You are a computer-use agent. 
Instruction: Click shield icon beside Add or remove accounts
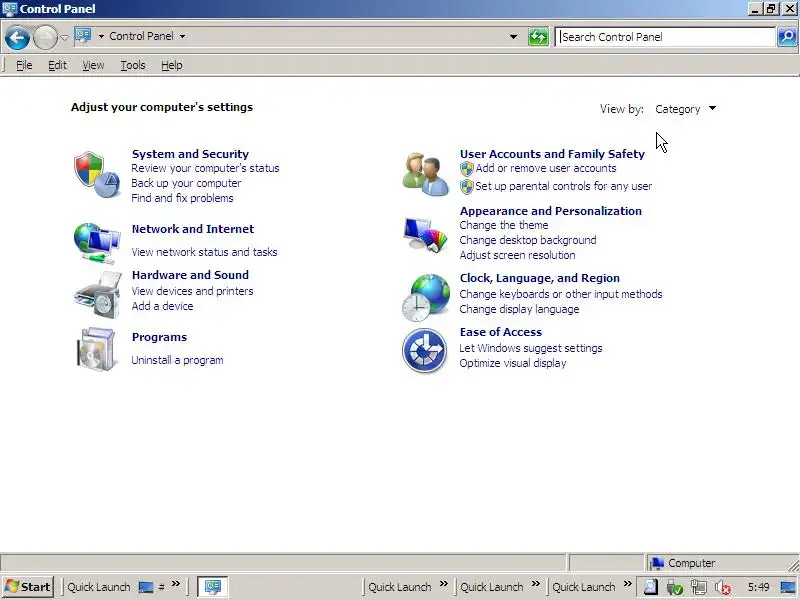coord(466,169)
